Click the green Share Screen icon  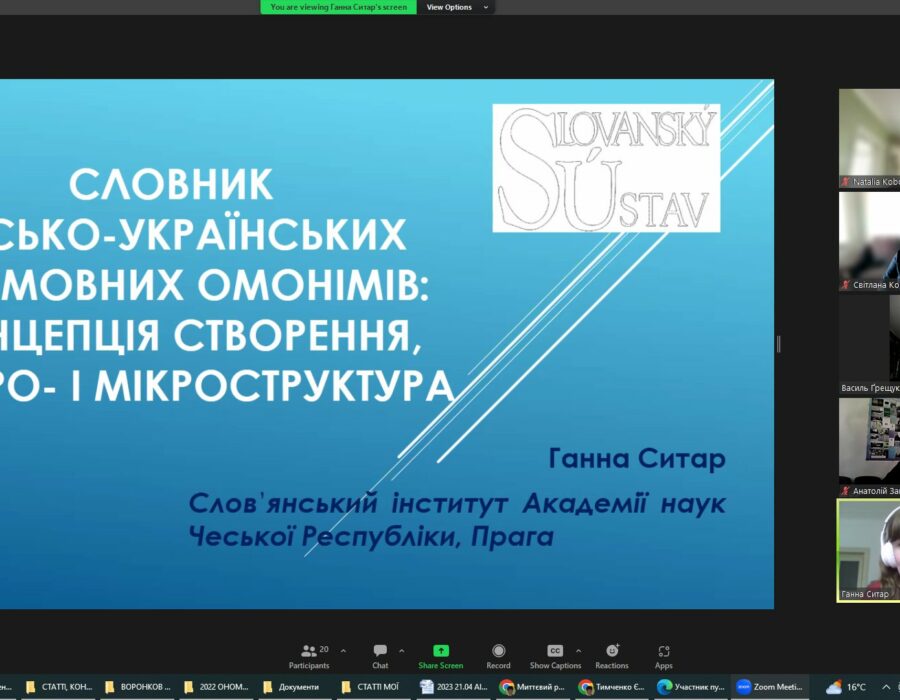[440, 650]
